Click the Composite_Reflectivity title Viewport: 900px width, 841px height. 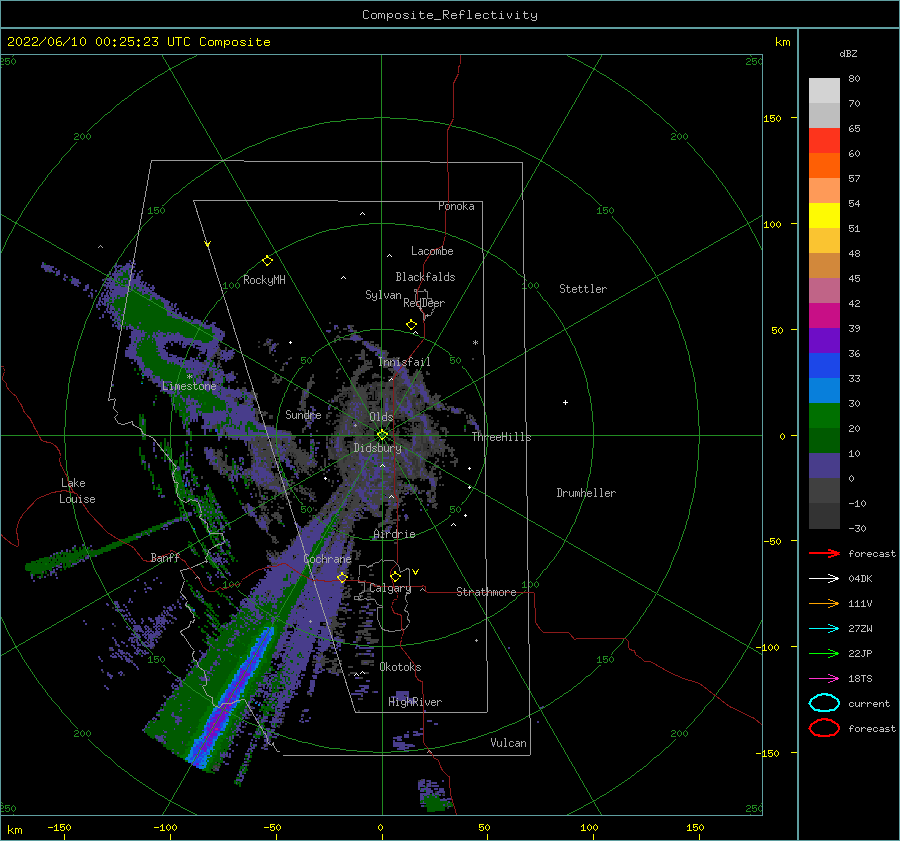(x=449, y=15)
